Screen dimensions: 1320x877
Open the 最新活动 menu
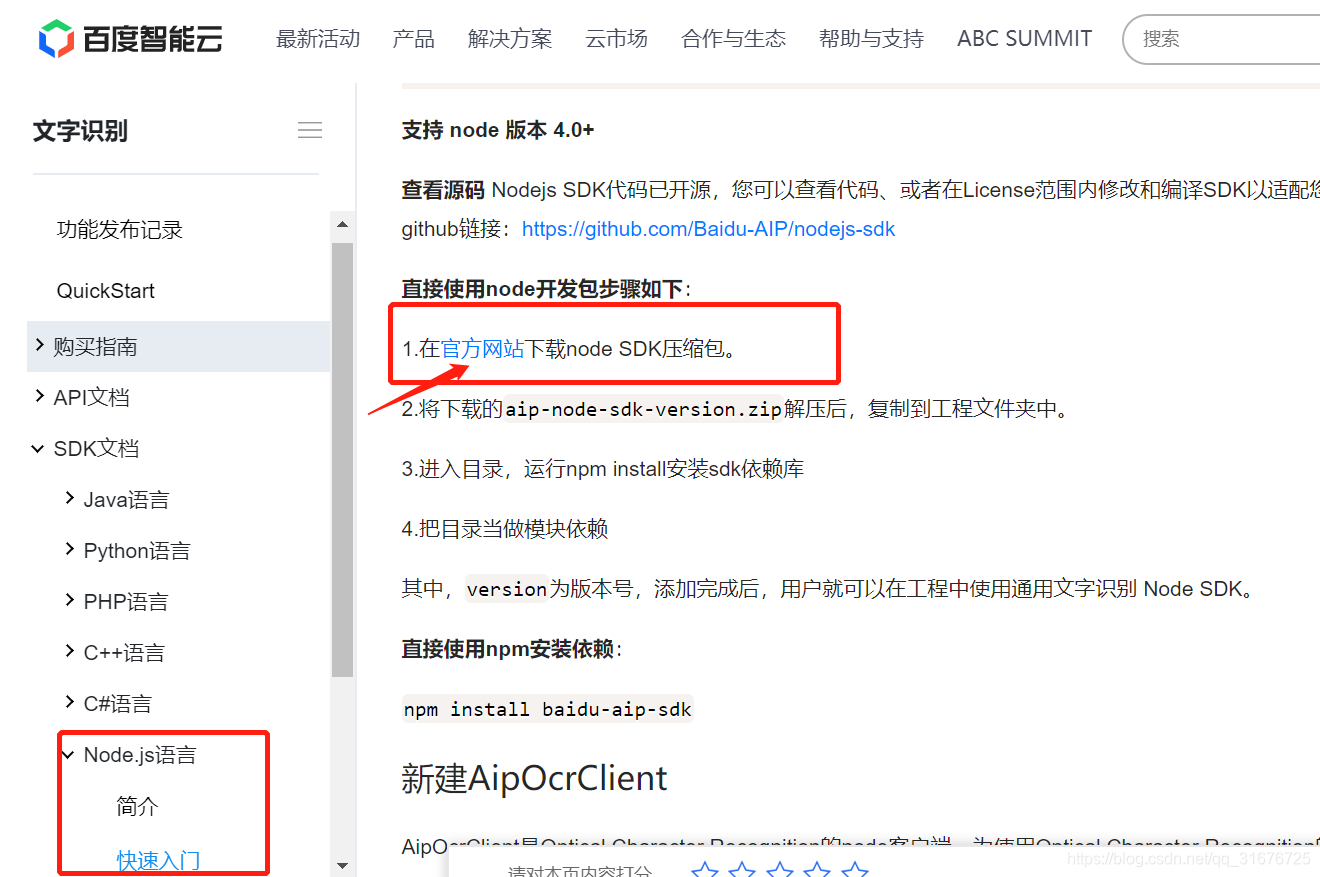click(x=318, y=39)
